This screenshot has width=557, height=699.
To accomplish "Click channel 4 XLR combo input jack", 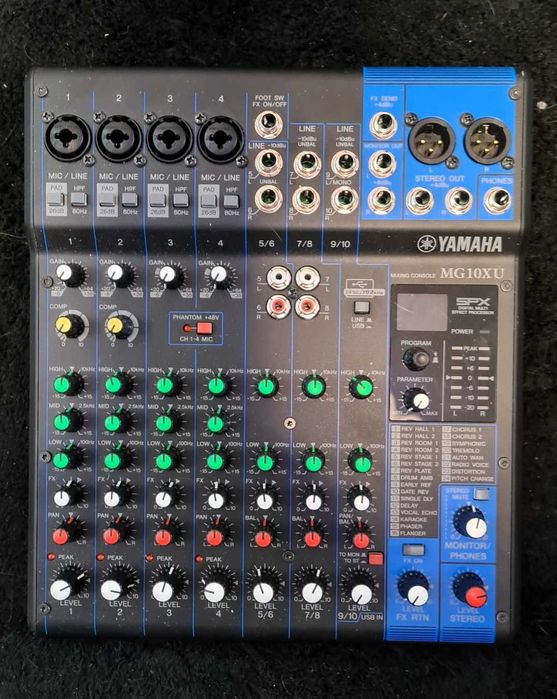I will coord(220,139).
